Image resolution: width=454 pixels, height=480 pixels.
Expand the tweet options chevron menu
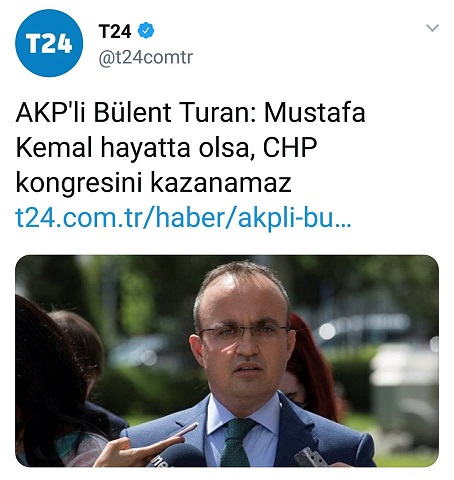(432, 28)
